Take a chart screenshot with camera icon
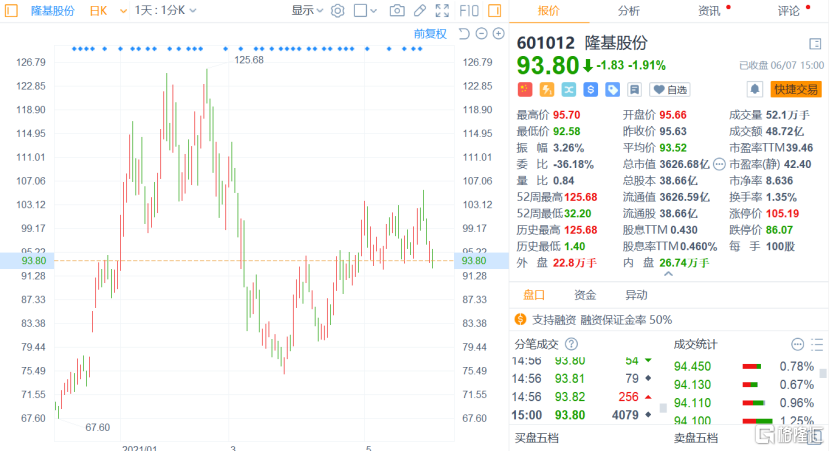The width and height of the screenshot is (830, 451). coord(397,11)
